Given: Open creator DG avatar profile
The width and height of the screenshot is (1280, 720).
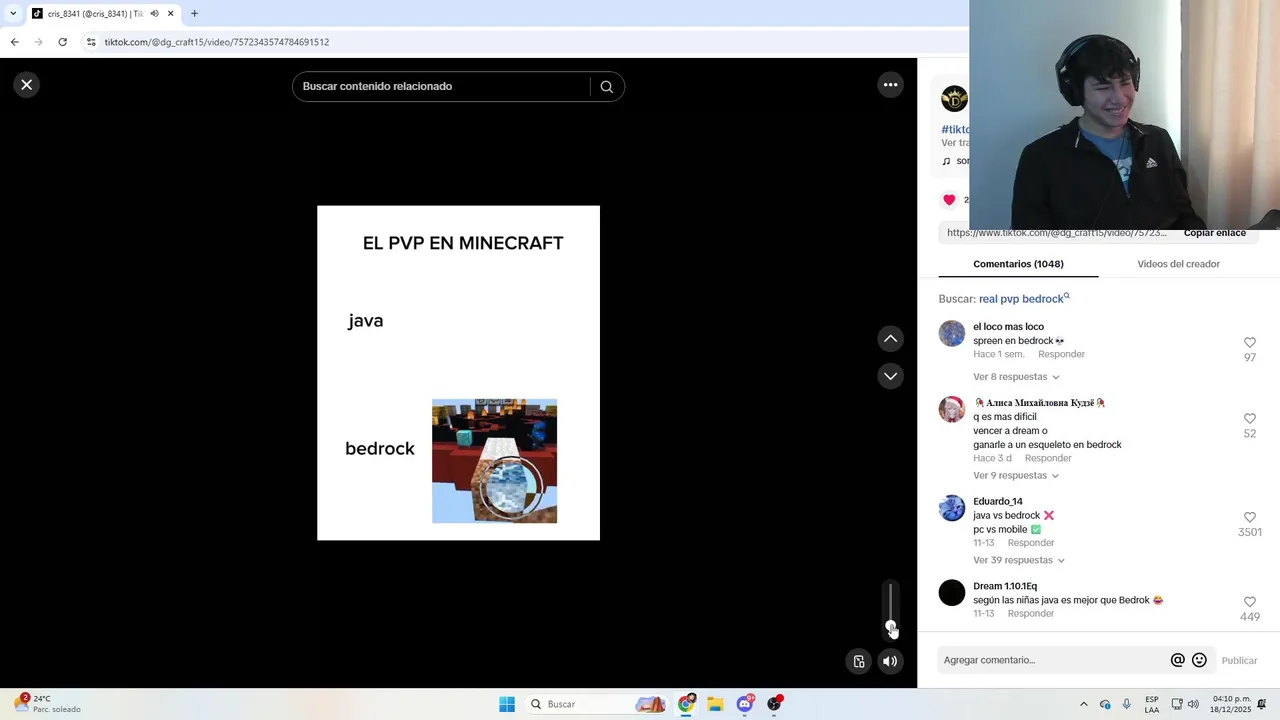Looking at the screenshot, I should [954, 99].
